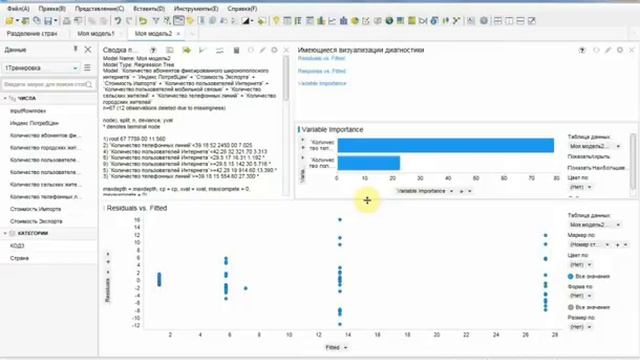Image resolution: width=640 pixels, height=360 pixels.
Task: Insert a pie chart visualization
Action: point(355,20)
